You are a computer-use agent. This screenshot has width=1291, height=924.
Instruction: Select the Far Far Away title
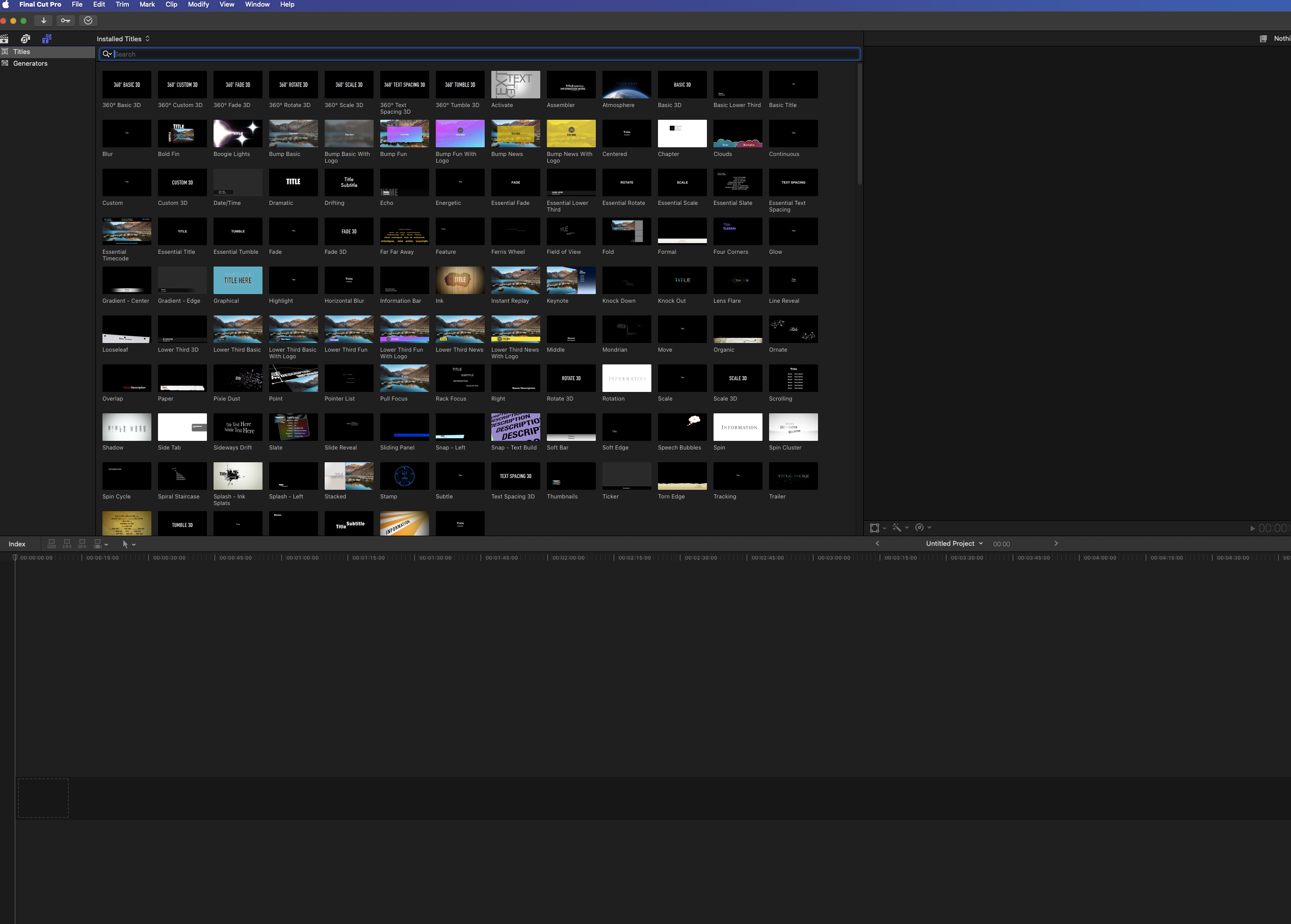pos(405,231)
